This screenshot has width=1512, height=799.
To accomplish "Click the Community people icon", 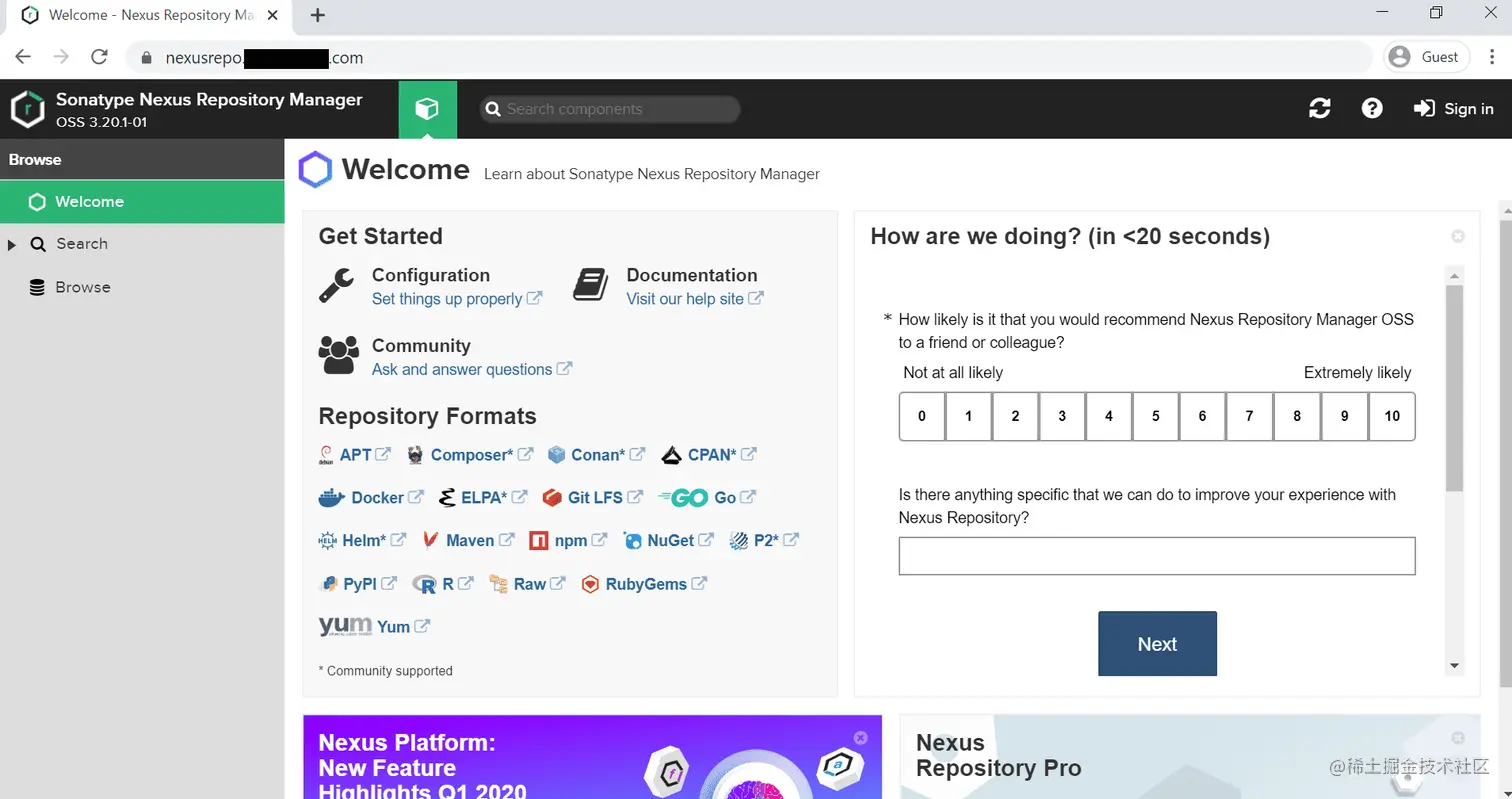I will [x=339, y=355].
